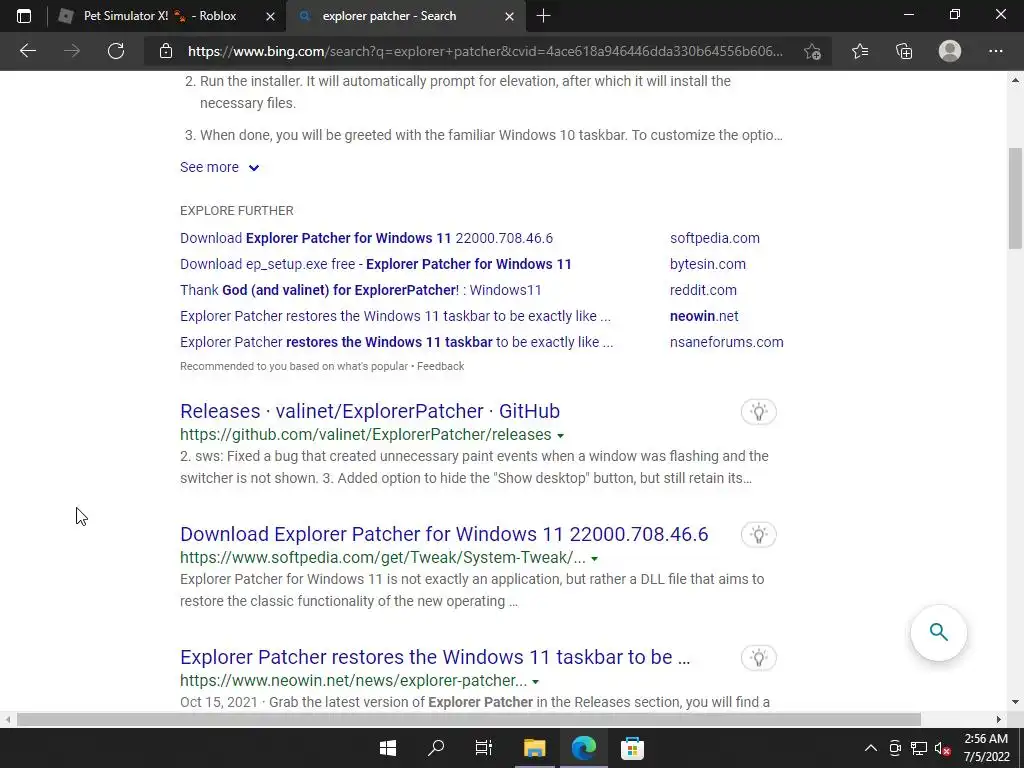The image size is (1024, 768).
Task: Open the Windows Start menu
Action: click(388, 748)
